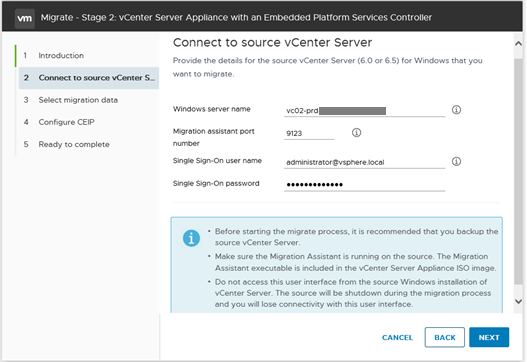
Task: Open info icon for Single Sign-On user name
Action: pos(456,161)
